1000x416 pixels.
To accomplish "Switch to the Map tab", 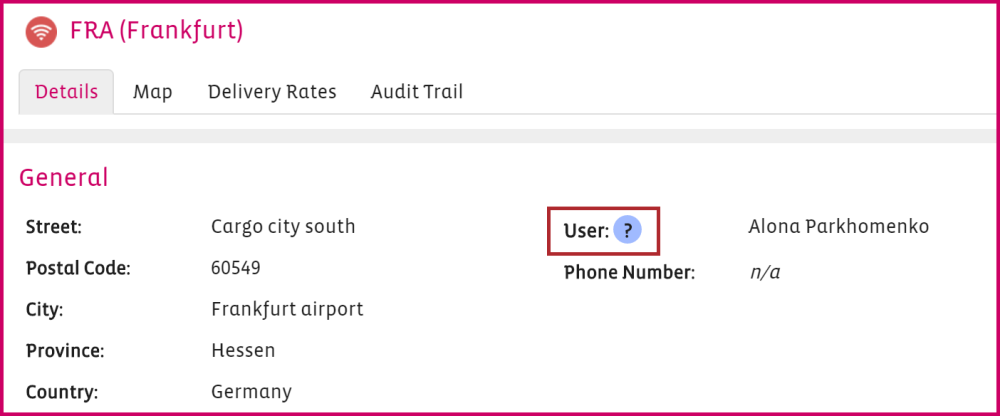I will tap(153, 92).
